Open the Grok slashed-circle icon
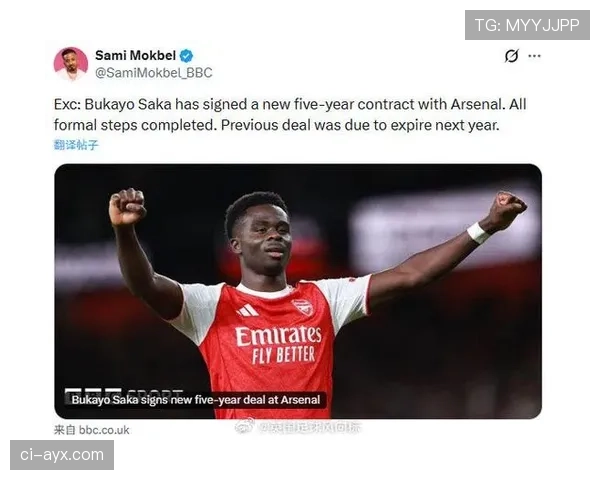 pos(512,56)
